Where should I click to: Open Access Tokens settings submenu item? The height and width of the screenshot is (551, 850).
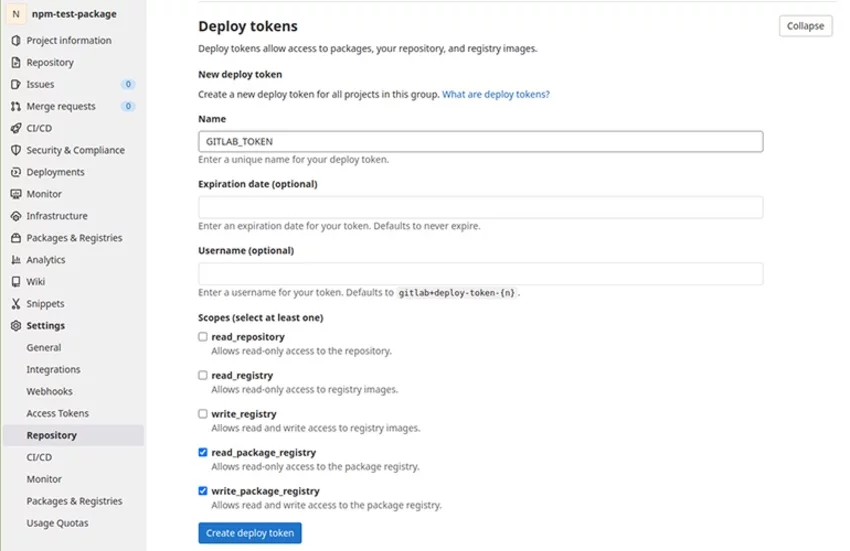point(57,413)
